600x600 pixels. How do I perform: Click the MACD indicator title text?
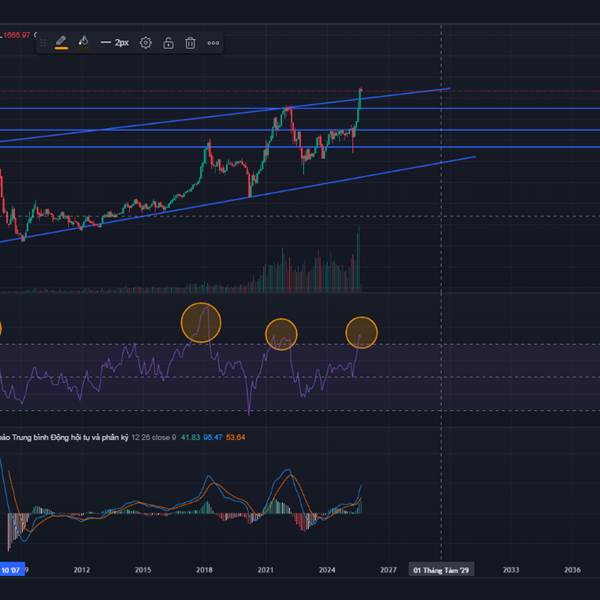(x=64, y=437)
